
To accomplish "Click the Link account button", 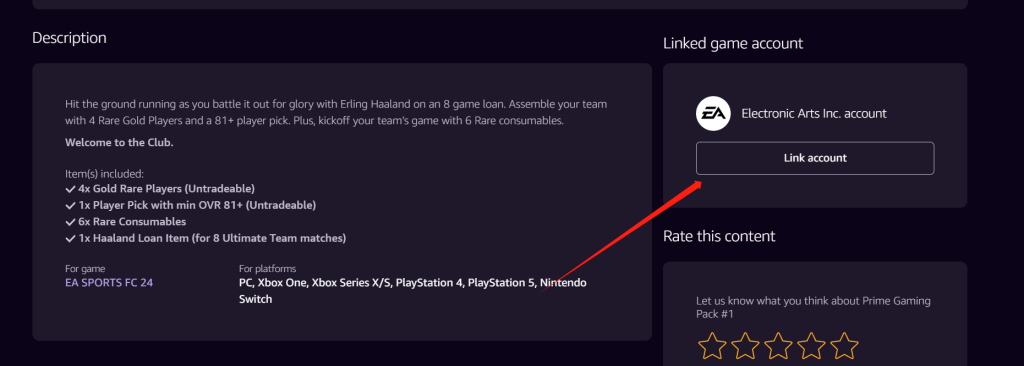I will tap(815, 158).
